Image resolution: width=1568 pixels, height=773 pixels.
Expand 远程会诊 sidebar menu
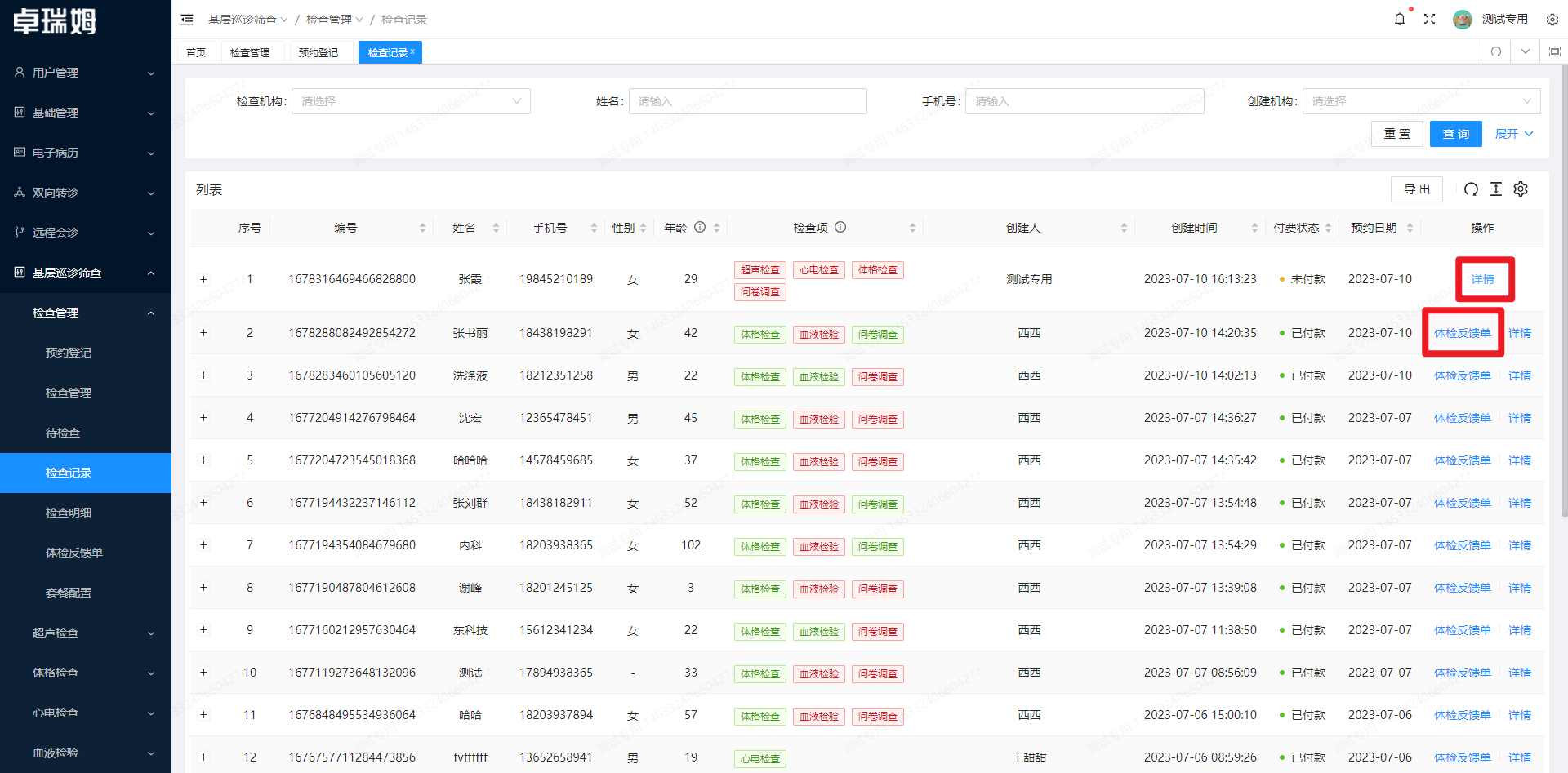coord(86,233)
